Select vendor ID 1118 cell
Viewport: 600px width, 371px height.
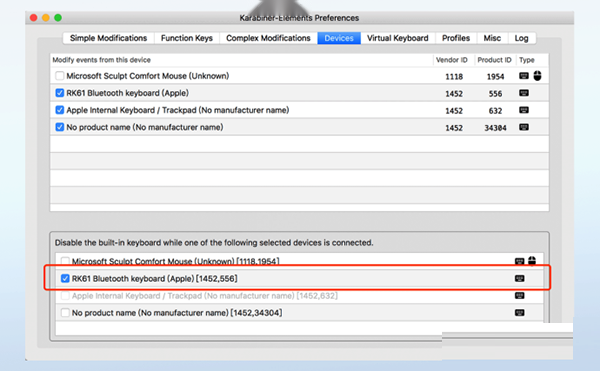(454, 76)
